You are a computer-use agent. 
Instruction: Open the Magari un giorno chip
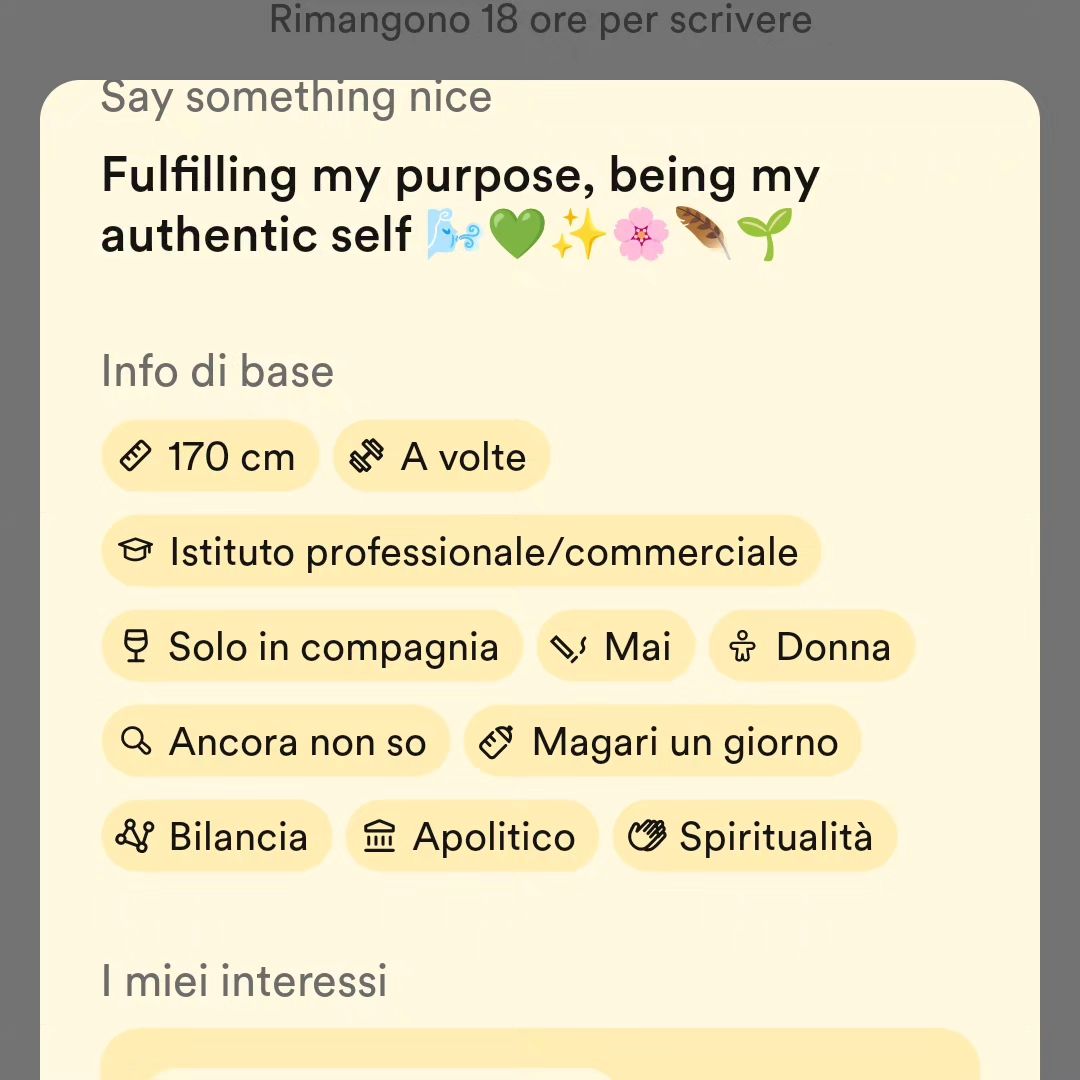tap(663, 741)
